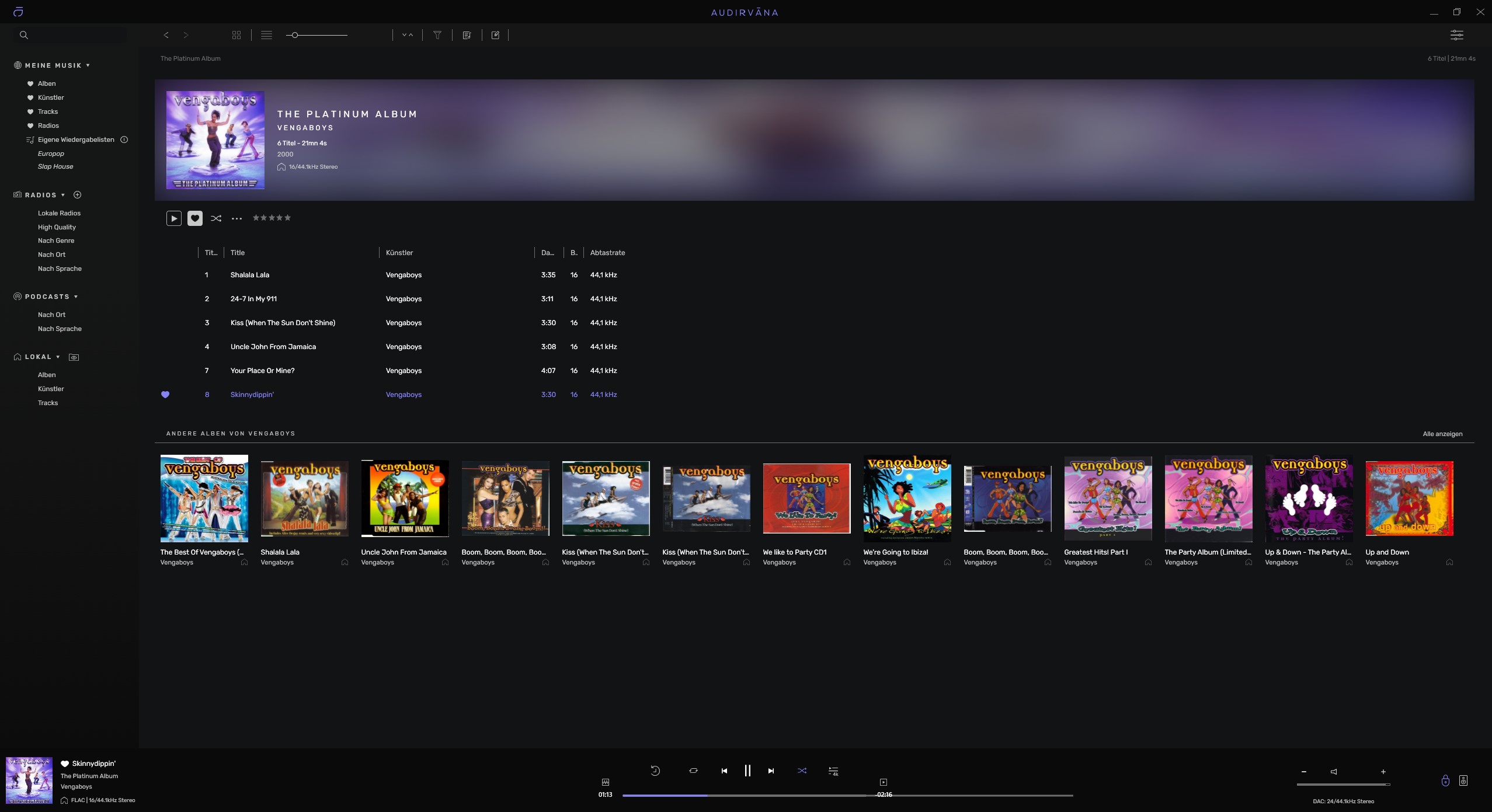Collapse the RADIOS section

click(63, 195)
